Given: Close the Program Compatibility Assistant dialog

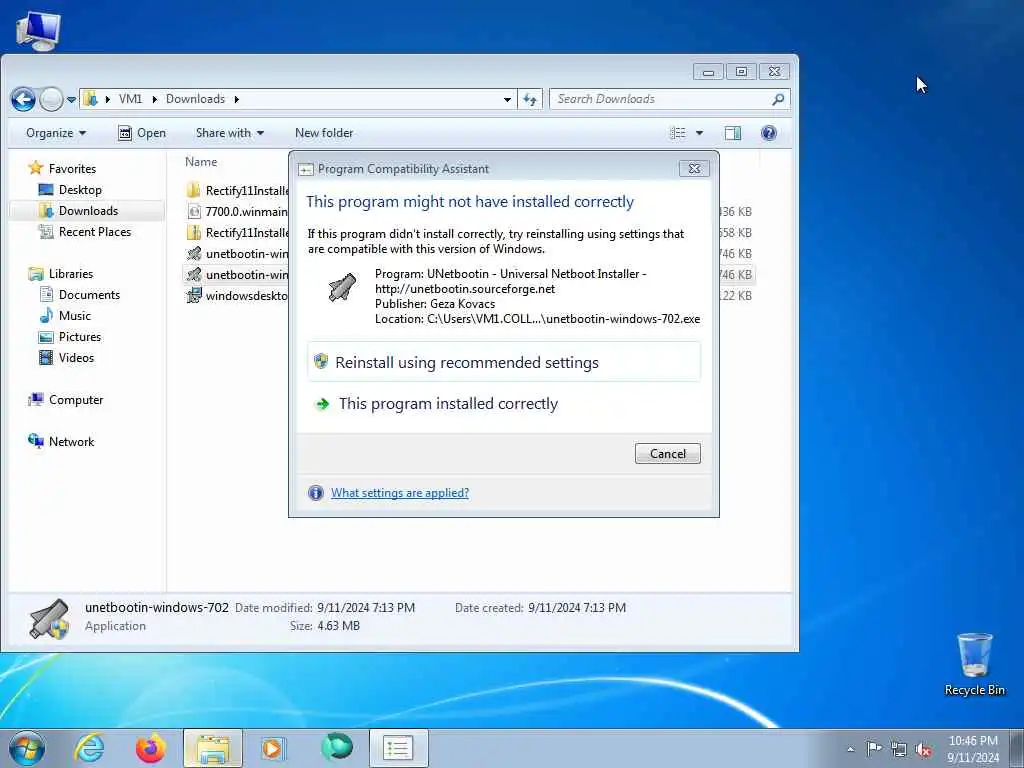Looking at the screenshot, I should tap(694, 168).
